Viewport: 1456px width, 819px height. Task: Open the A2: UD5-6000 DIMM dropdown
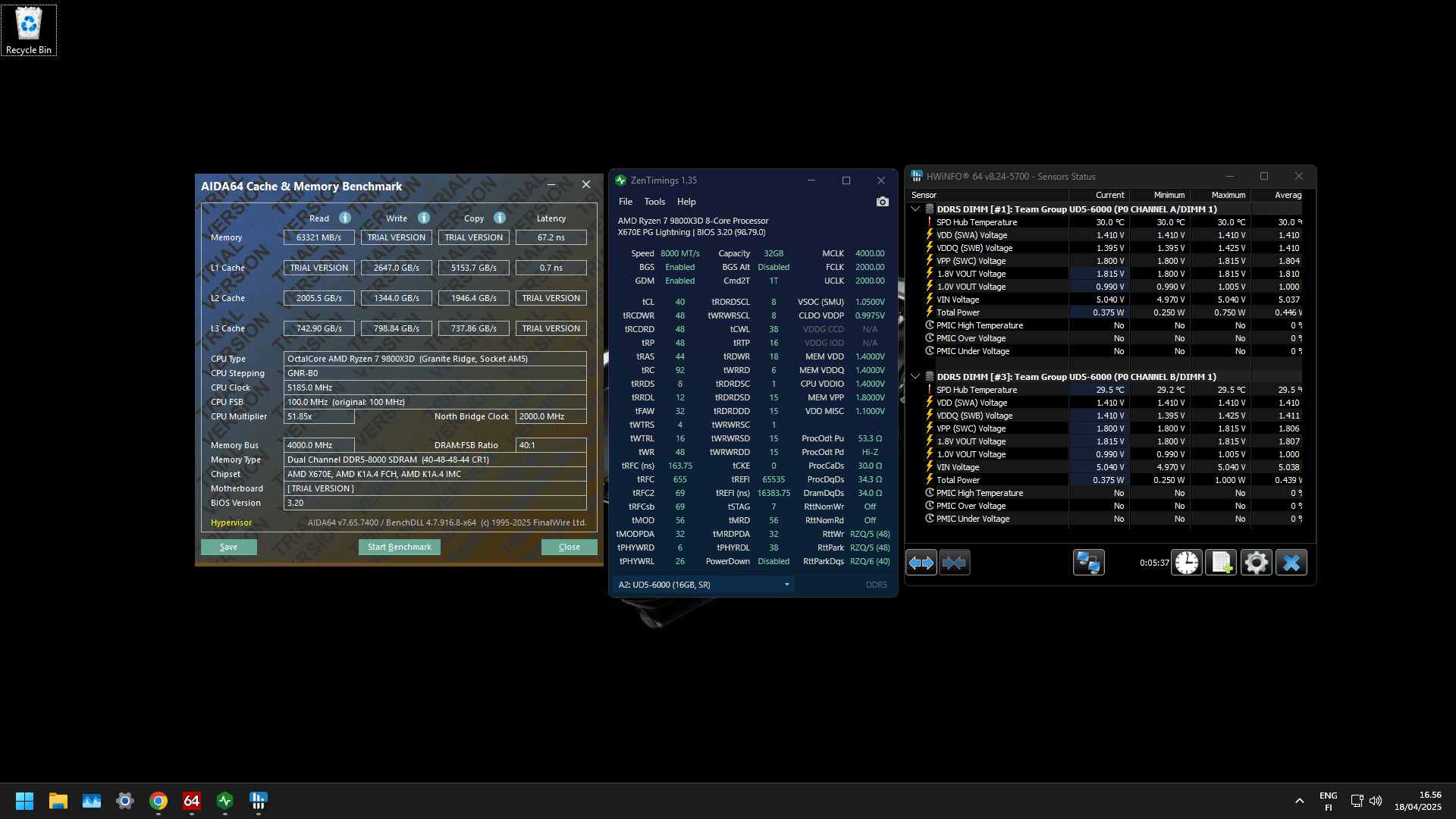point(703,585)
